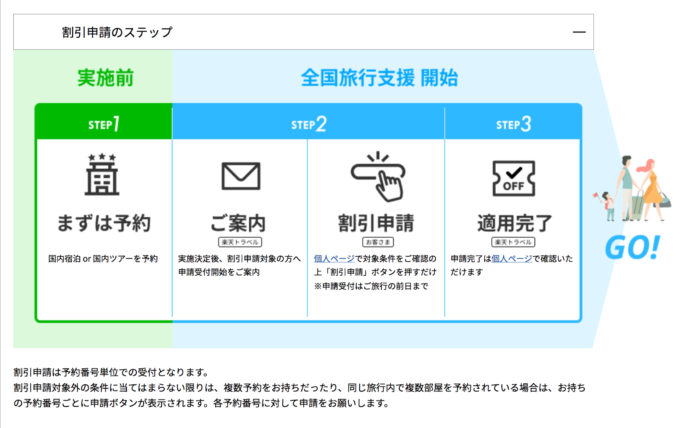Viewport: 700px width, 428px height.
Task: Click the 適用完了 title
Action: (514, 223)
